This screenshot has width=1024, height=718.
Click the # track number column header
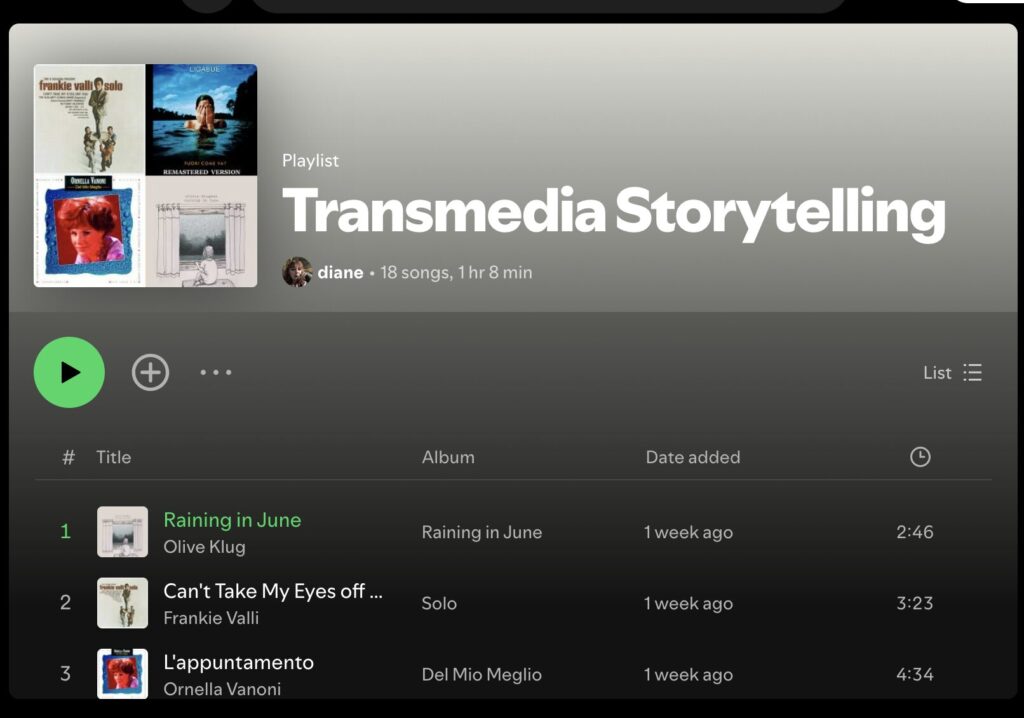pos(68,457)
